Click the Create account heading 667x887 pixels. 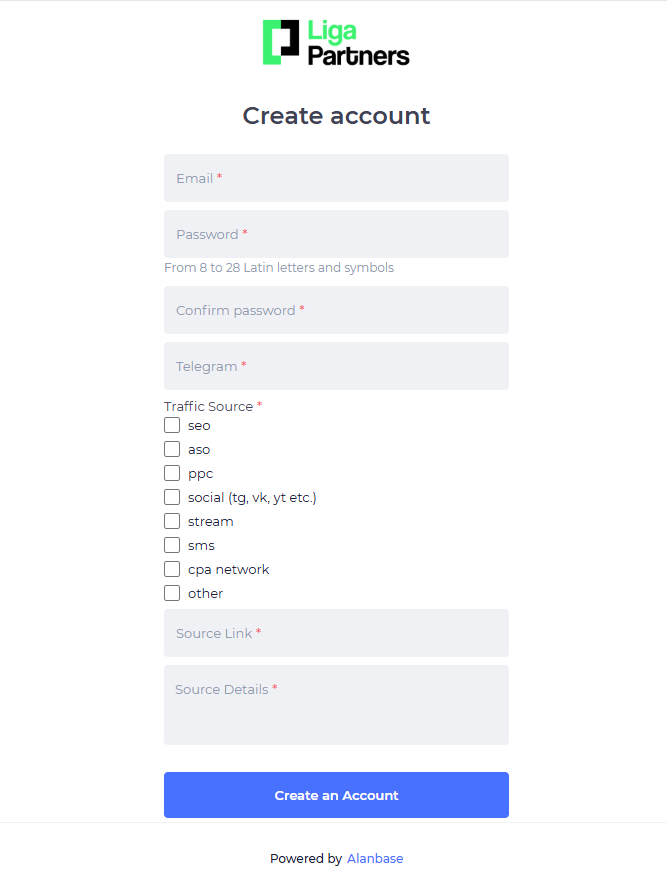pyautogui.click(x=336, y=116)
